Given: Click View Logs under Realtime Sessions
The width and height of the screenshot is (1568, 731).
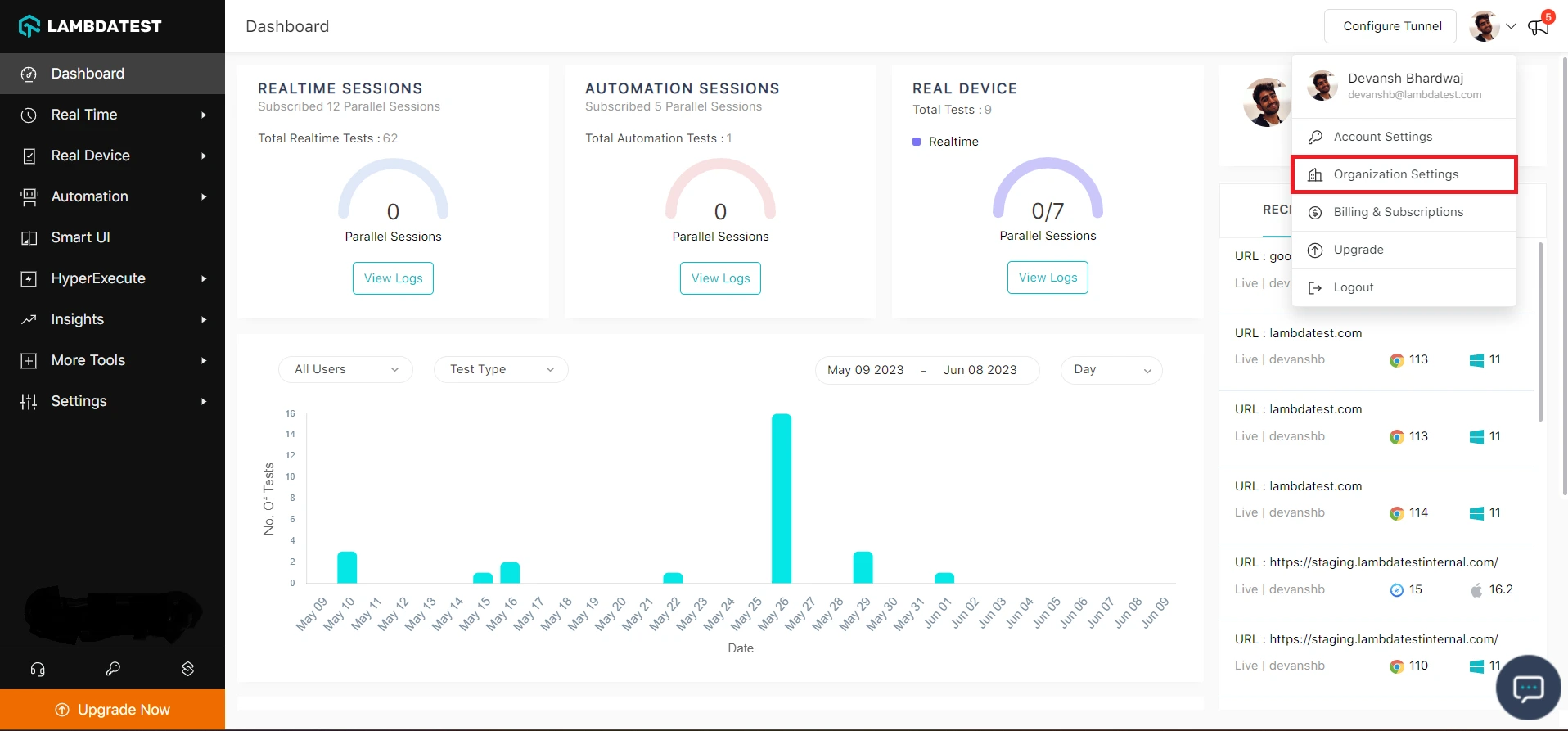Looking at the screenshot, I should click(393, 278).
